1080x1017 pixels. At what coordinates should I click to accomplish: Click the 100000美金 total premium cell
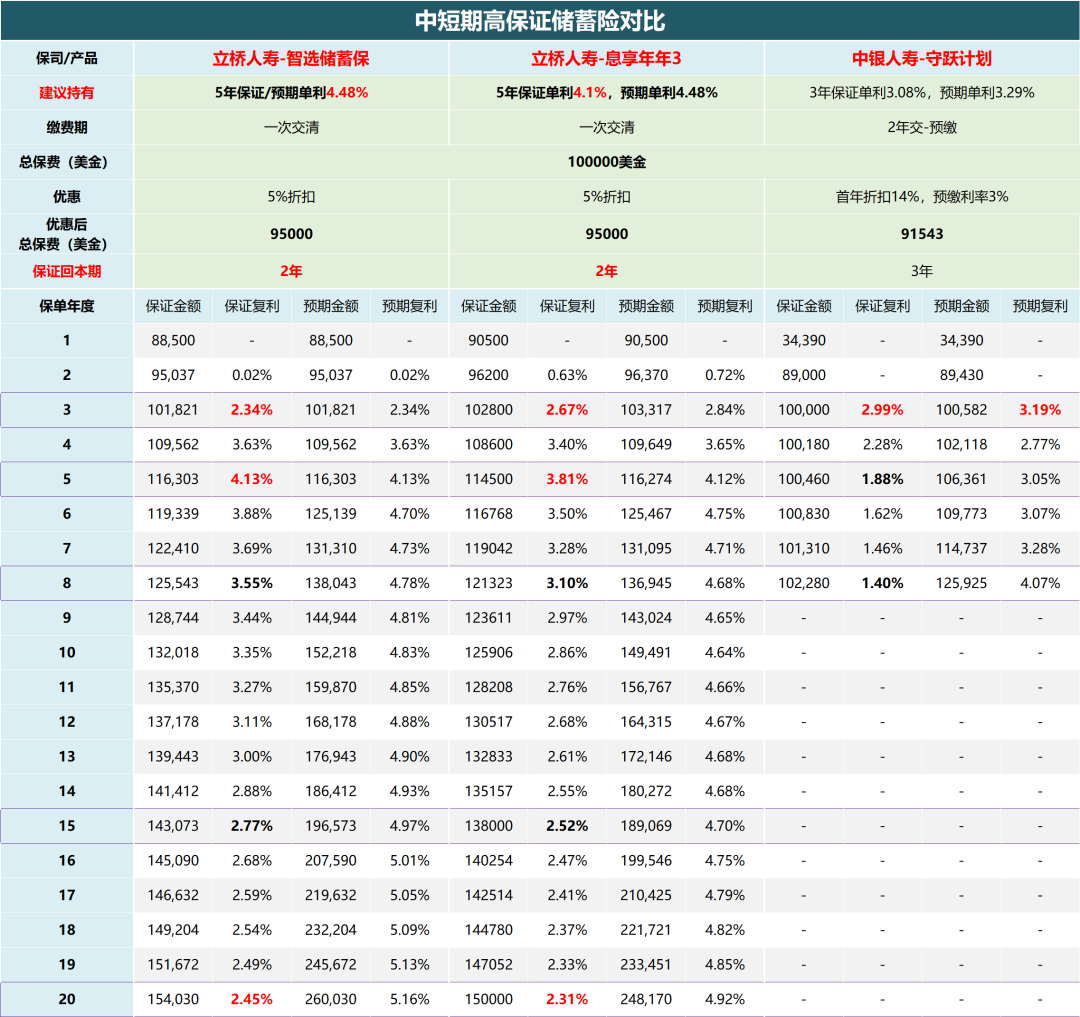pos(606,162)
